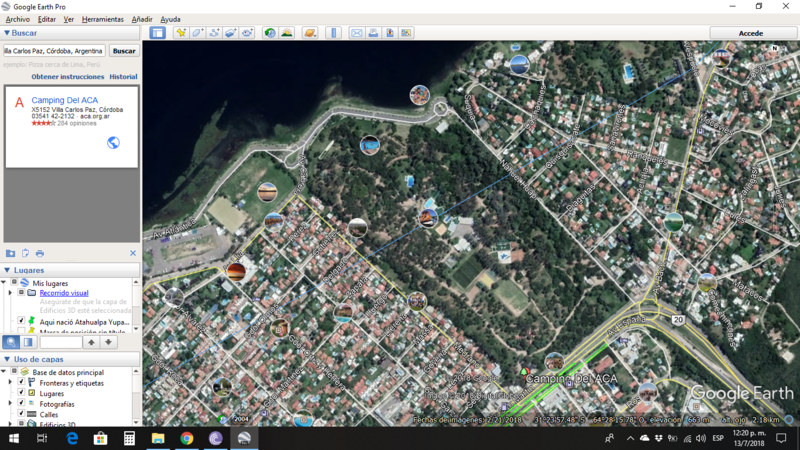Uncheck Aqui nació Atahualpa Yupa... placemark

21,320
